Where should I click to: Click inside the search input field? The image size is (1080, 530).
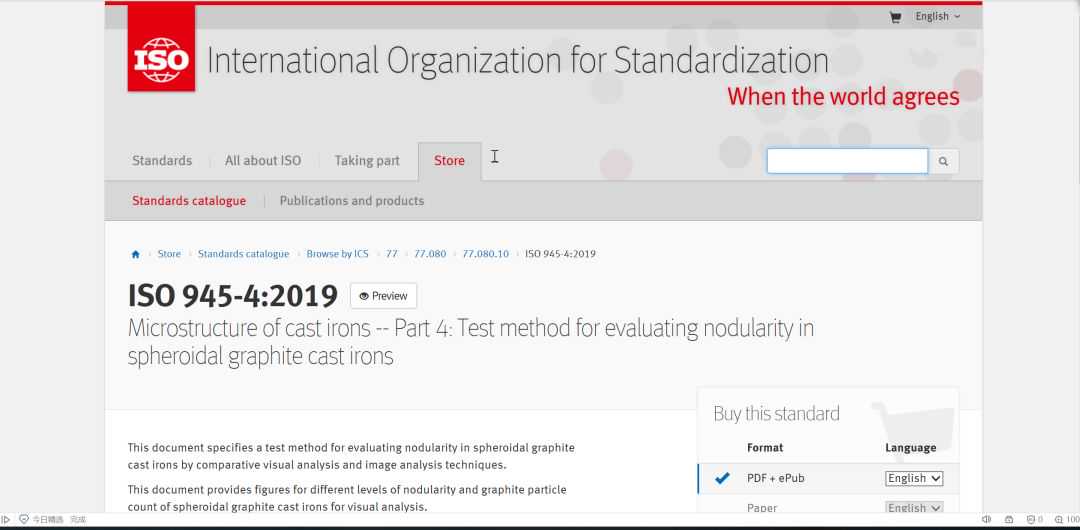[x=847, y=161]
